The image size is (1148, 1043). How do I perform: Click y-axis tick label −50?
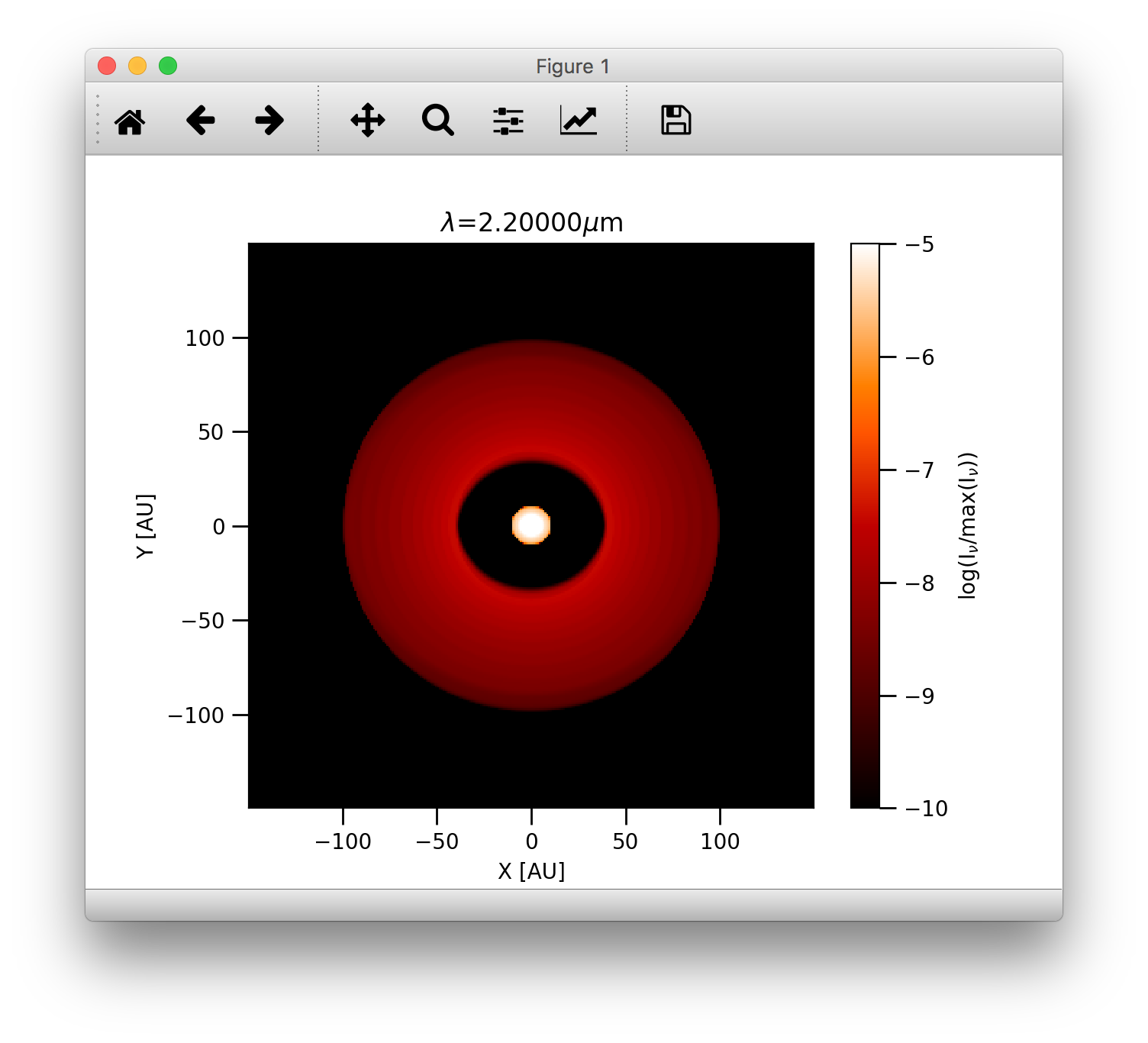[x=203, y=621]
